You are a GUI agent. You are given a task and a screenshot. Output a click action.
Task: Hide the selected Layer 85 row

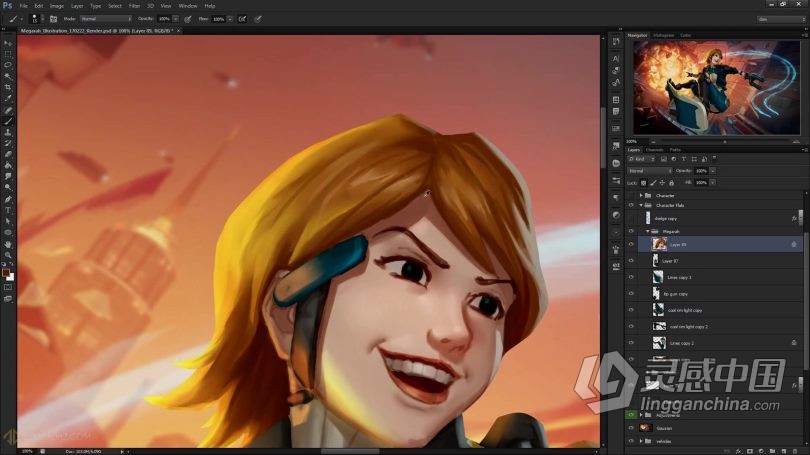click(631, 244)
